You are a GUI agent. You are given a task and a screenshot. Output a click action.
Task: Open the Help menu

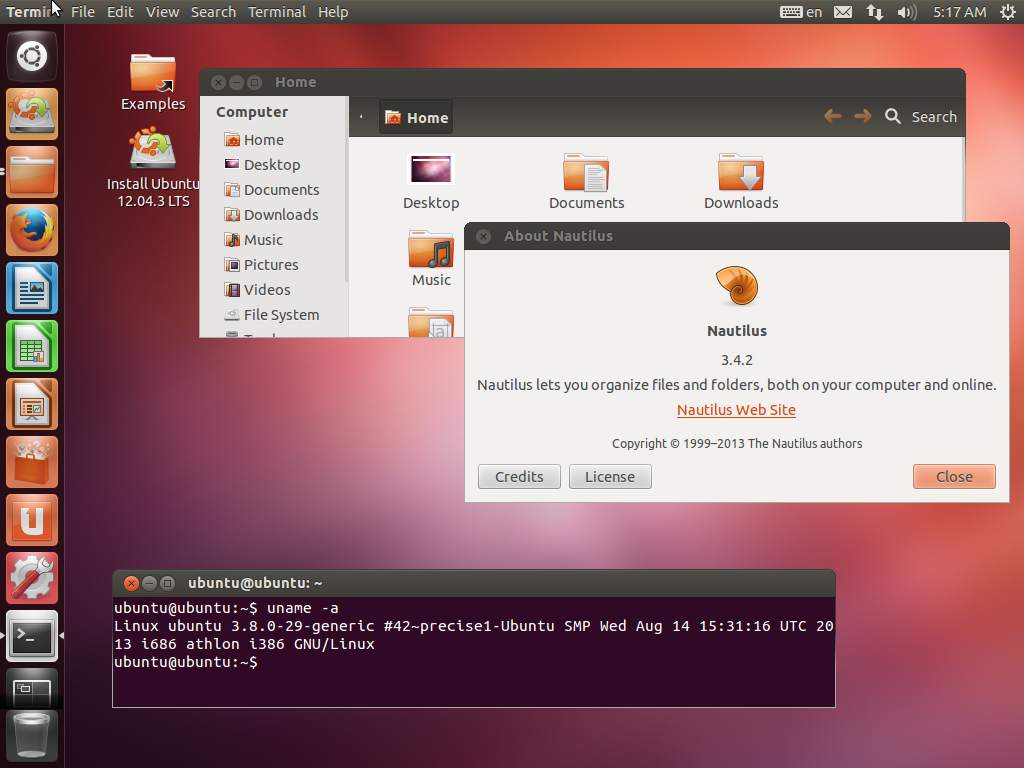click(x=333, y=12)
